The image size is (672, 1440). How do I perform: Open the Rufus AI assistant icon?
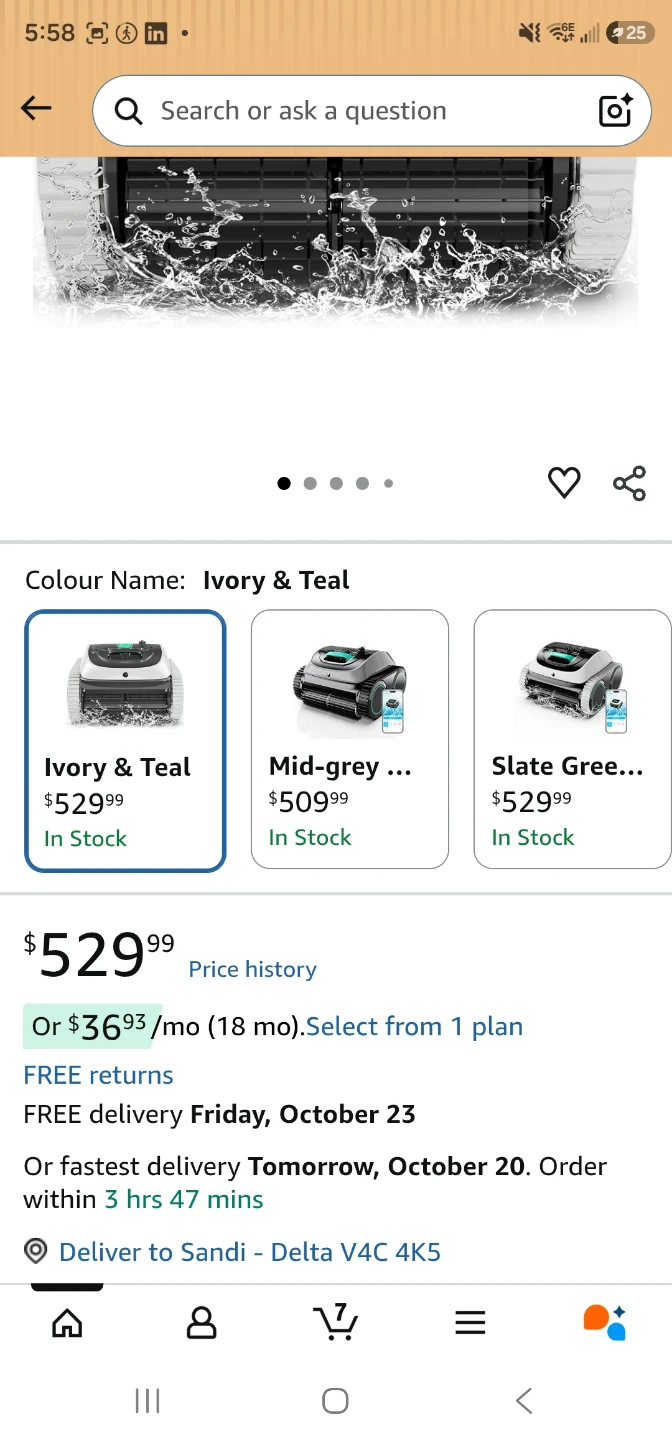[604, 1322]
